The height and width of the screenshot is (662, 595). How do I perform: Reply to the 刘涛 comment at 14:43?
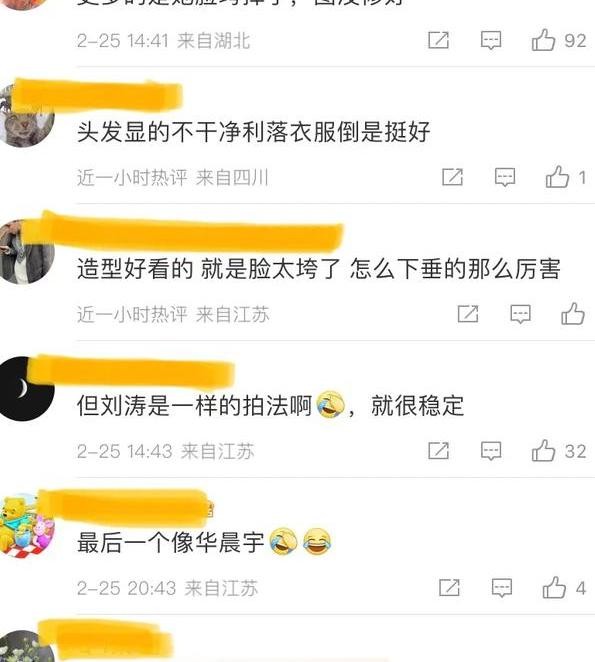click(491, 450)
